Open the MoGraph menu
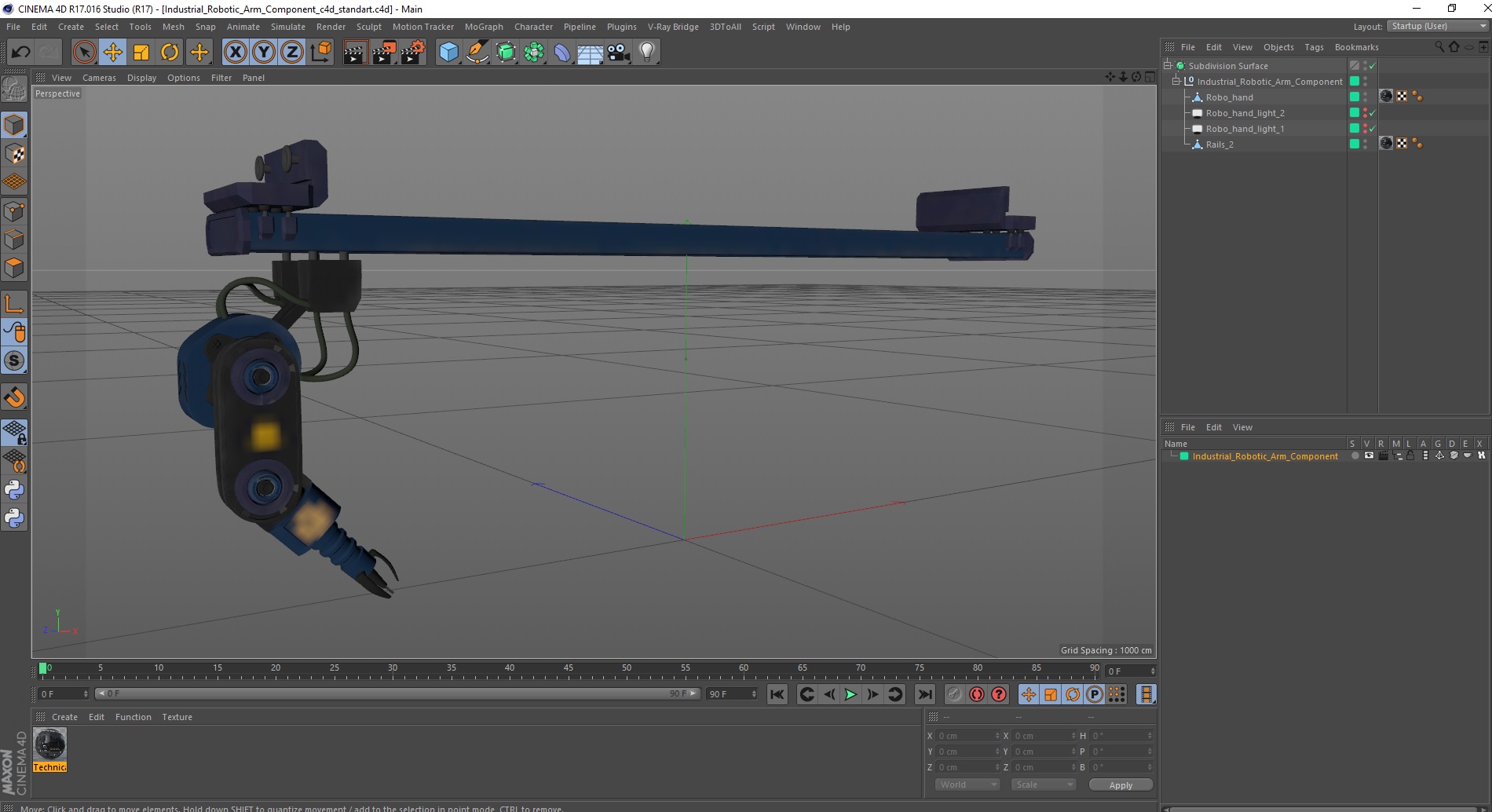Image resolution: width=1492 pixels, height=812 pixels. click(x=484, y=27)
